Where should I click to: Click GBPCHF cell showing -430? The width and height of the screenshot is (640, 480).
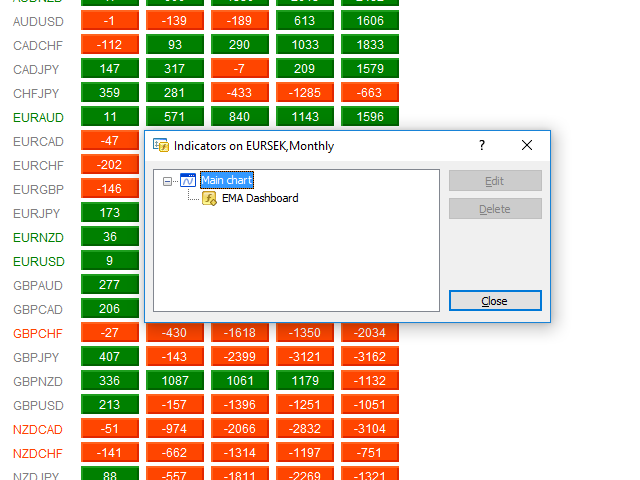tap(175, 333)
